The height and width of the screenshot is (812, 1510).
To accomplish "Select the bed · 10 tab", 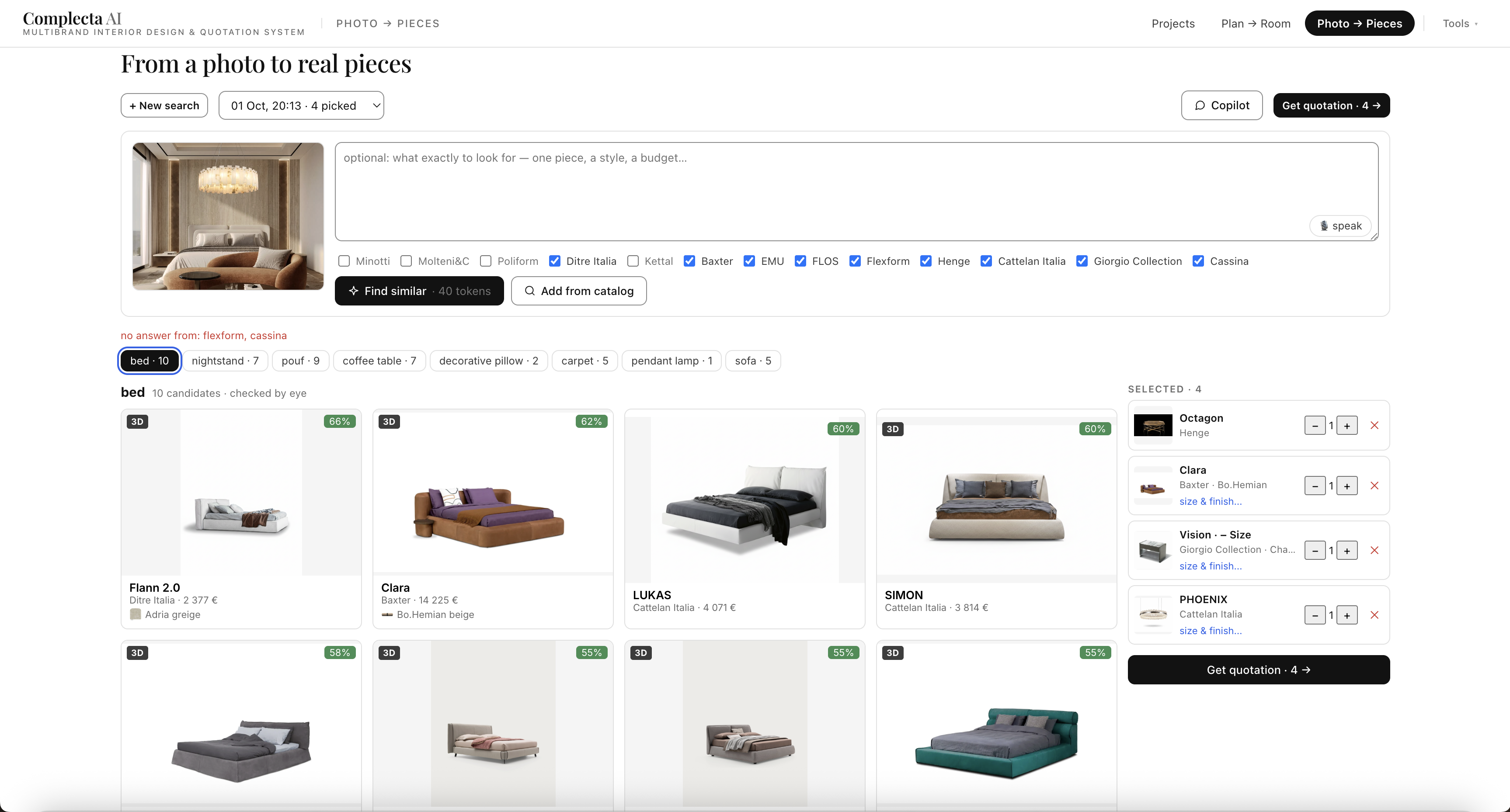I will (150, 361).
